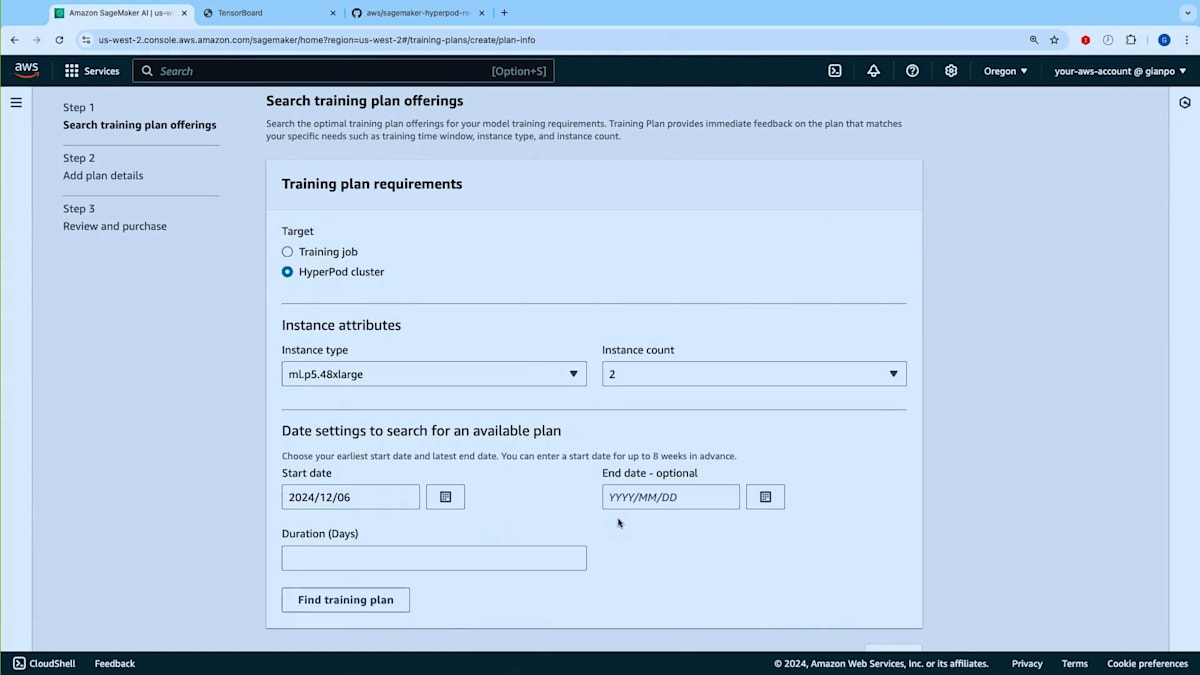Go back in browser history
Viewport: 1200px width, 675px height.
[14, 40]
